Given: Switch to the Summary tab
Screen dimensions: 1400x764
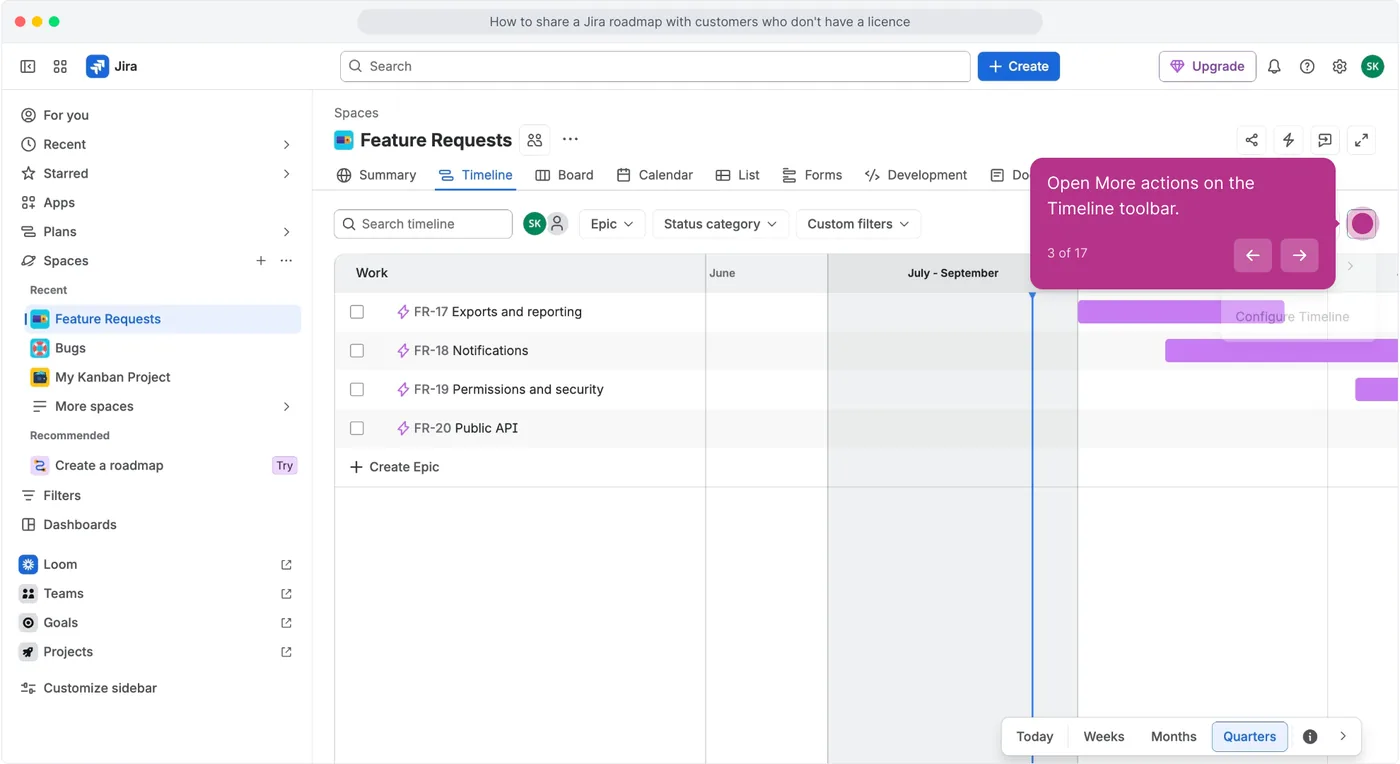Looking at the screenshot, I should pos(376,175).
